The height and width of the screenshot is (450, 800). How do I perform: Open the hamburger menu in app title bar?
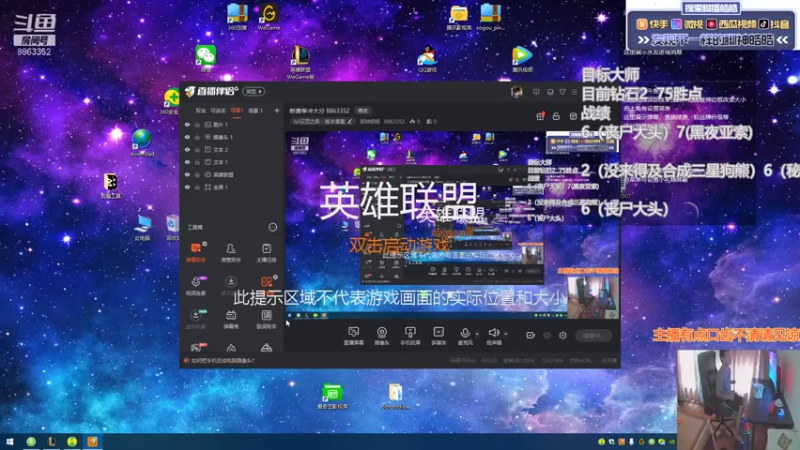(x=574, y=92)
